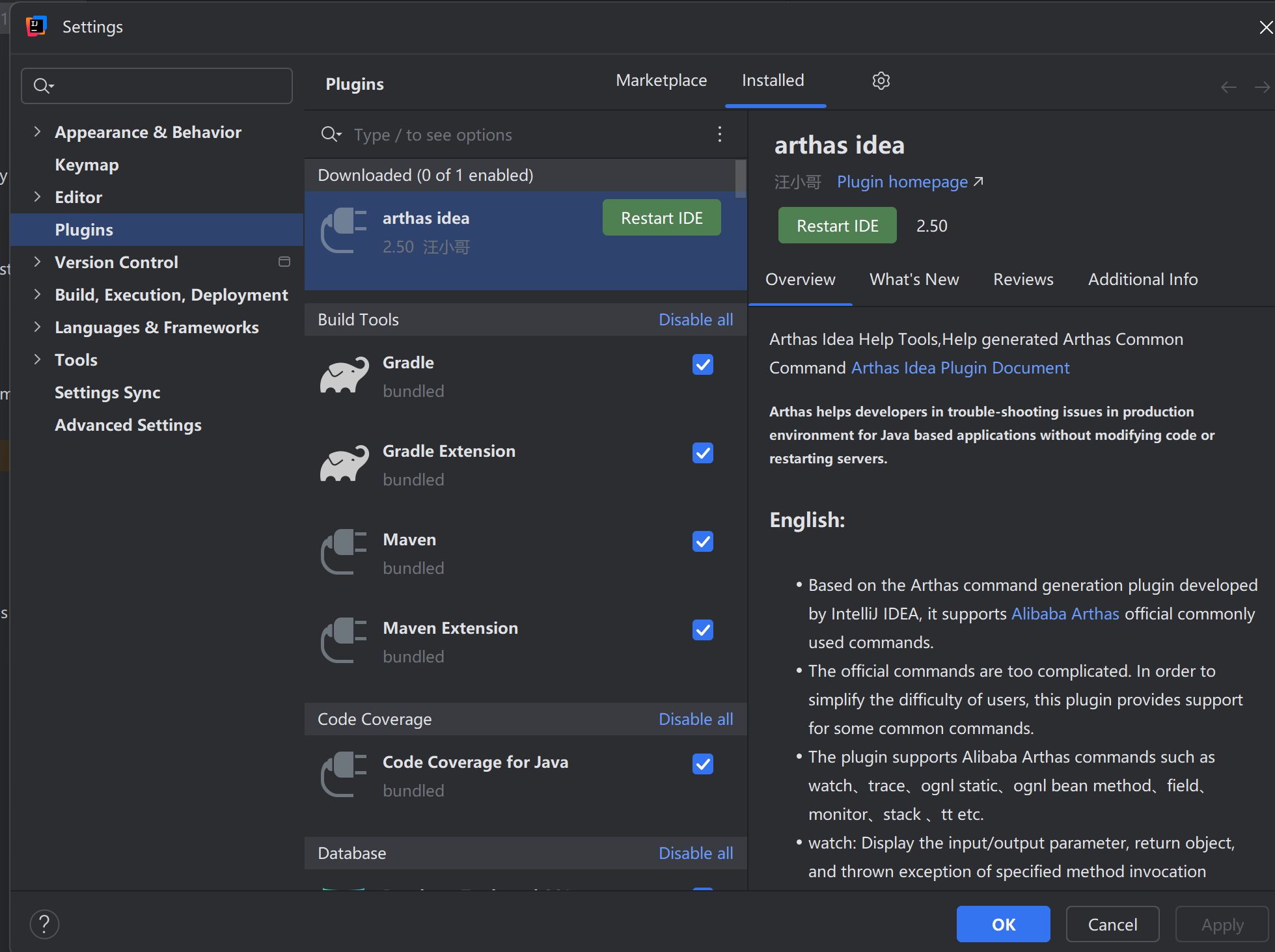Image resolution: width=1275 pixels, height=952 pixels.
Task: Open the plugin list options kebab menu
Action: click(x=719, y=135)
